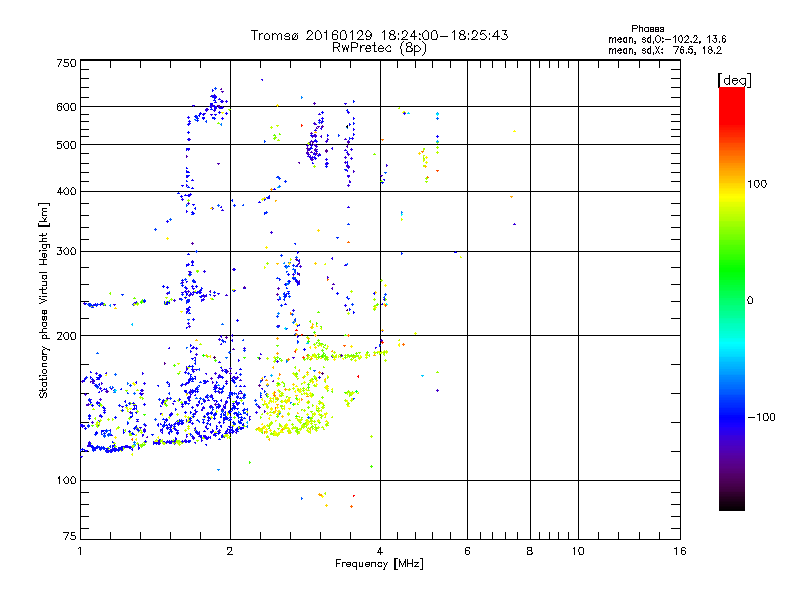
Task: Click the 'Frequency [MHz]' axis label
Action: point(379,564)
